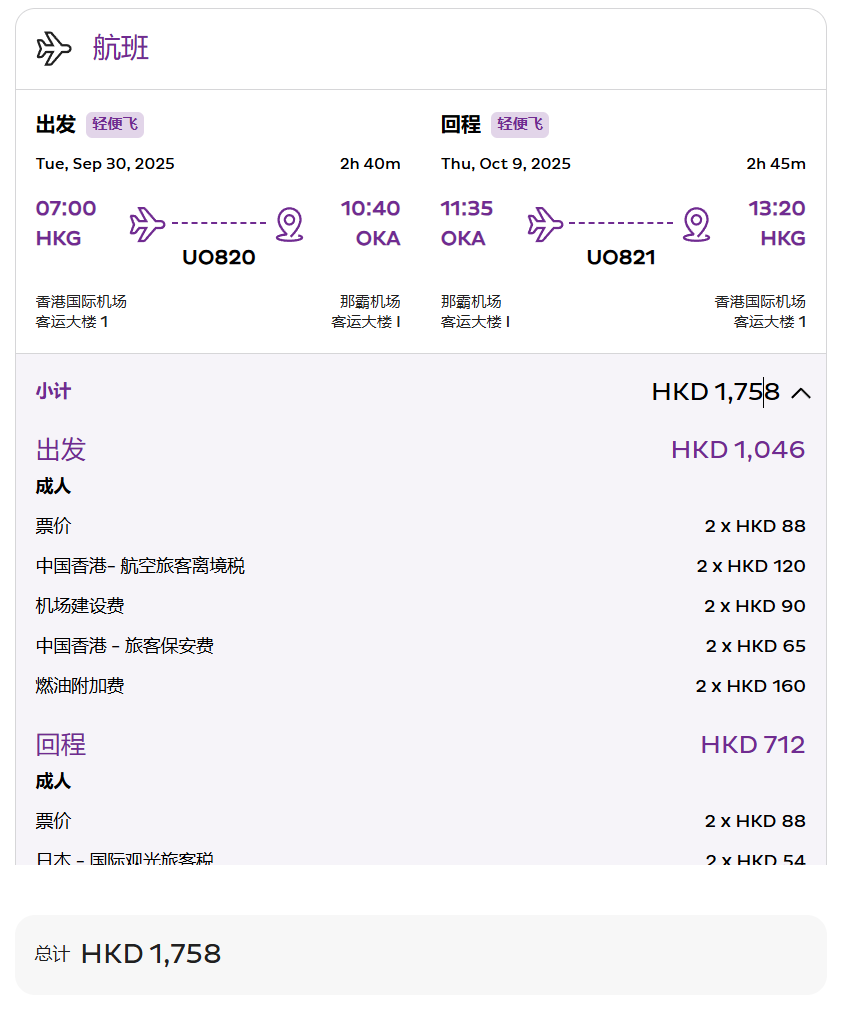Click the 2h 40m duration

tap(370, 163)
